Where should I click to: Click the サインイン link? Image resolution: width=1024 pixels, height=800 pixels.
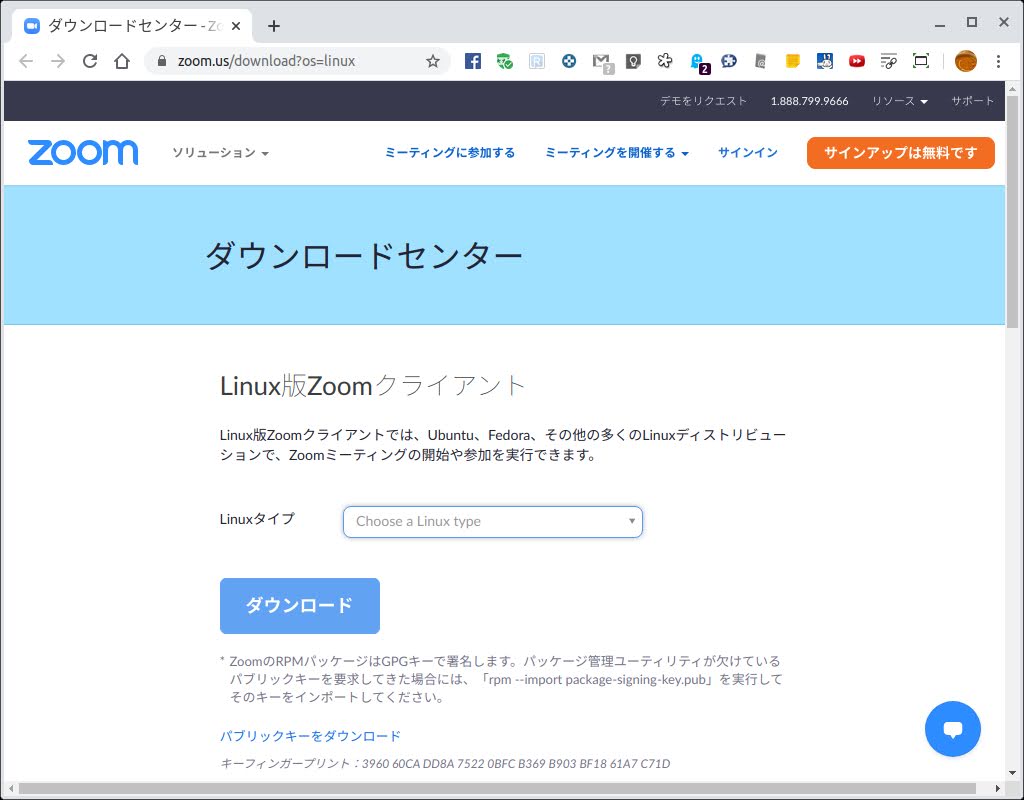click(x=748, y=153)
